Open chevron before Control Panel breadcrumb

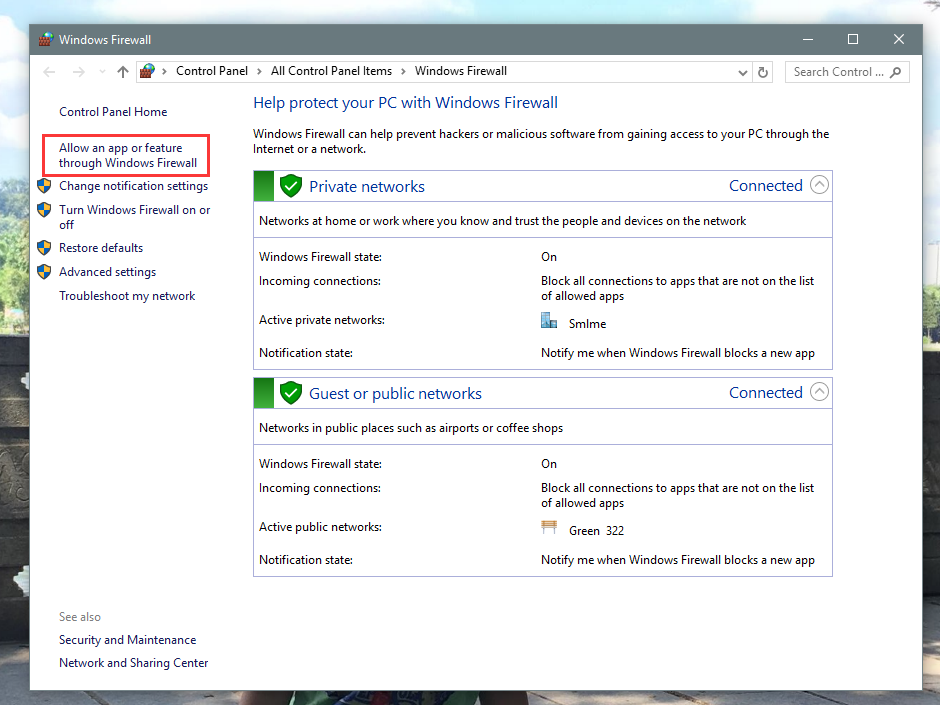click(x=164, y=72)
